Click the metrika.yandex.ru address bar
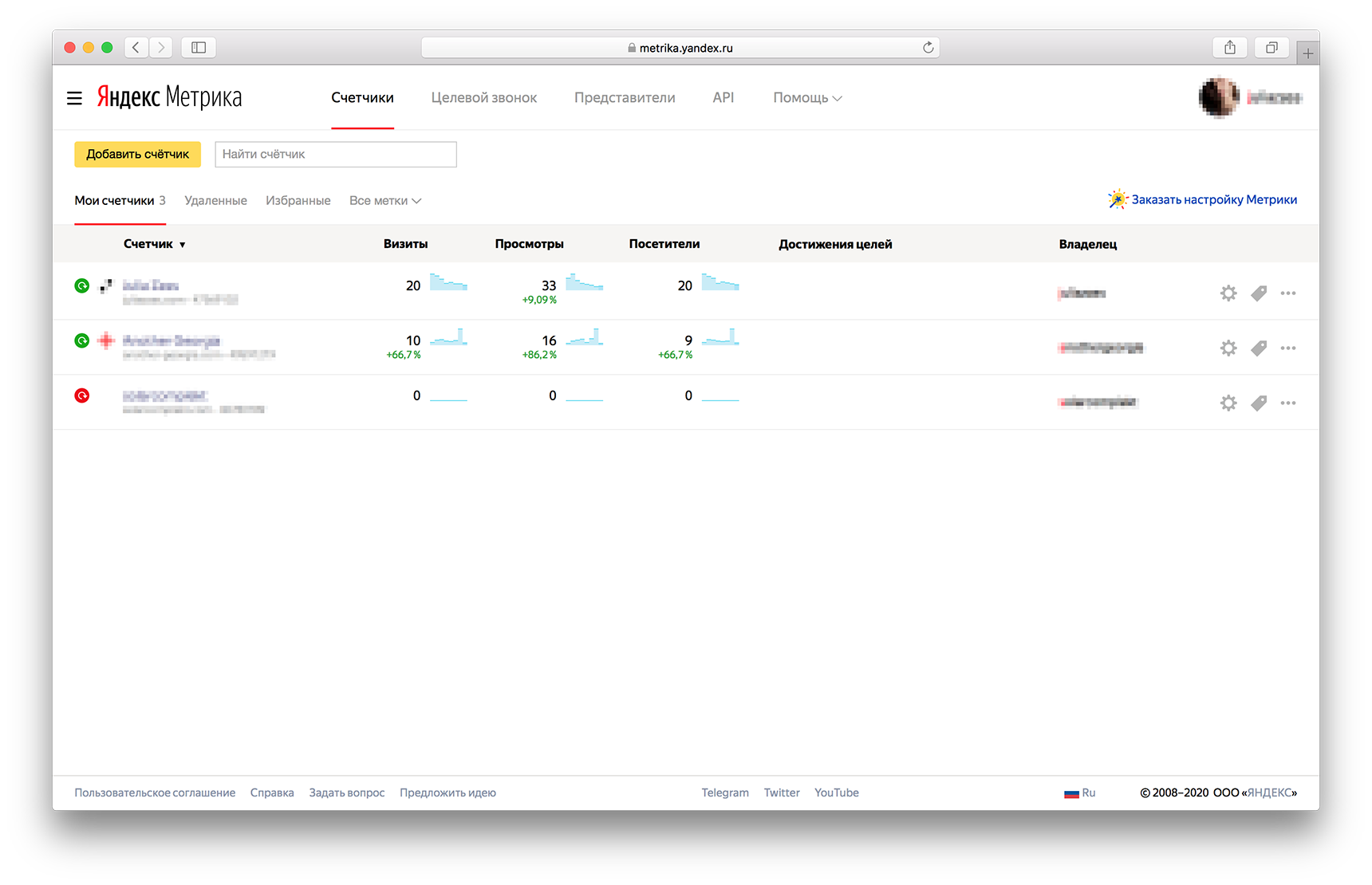Viewport: 1372px width, 885px height. pos(680,48)
